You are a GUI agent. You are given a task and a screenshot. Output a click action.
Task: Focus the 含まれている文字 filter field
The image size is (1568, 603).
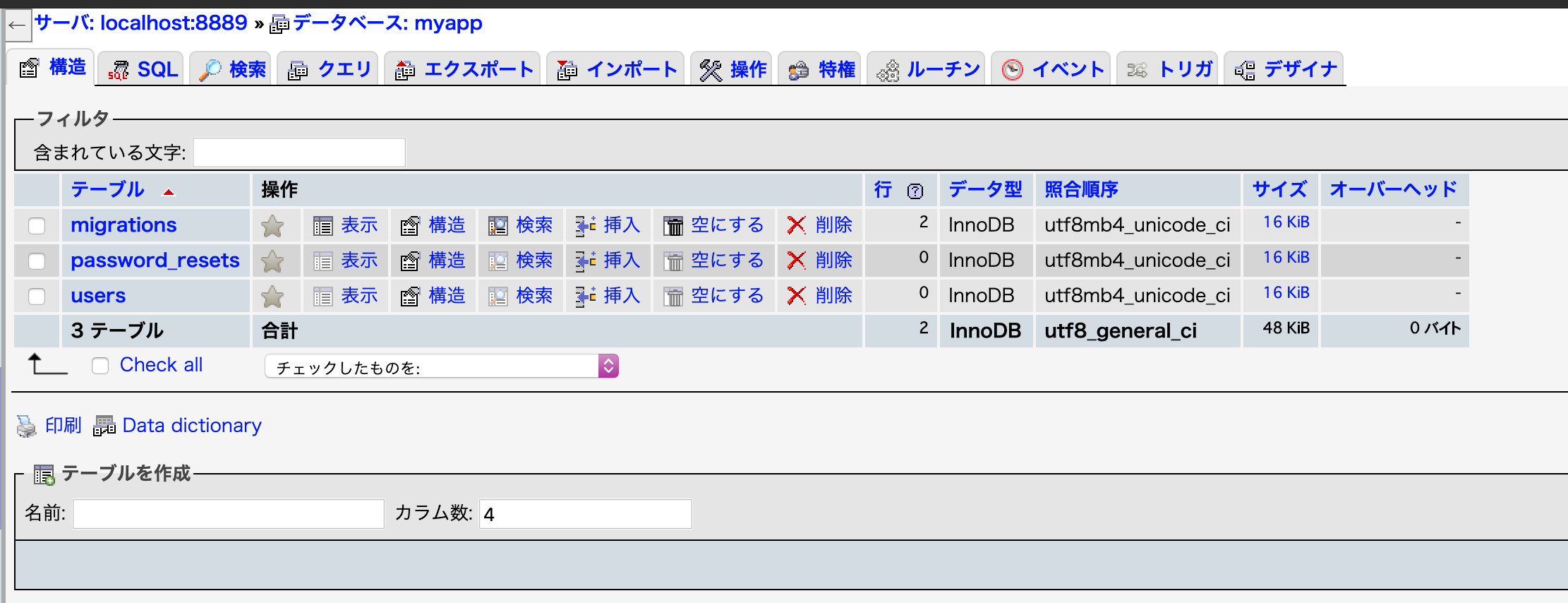pos(299,153)
